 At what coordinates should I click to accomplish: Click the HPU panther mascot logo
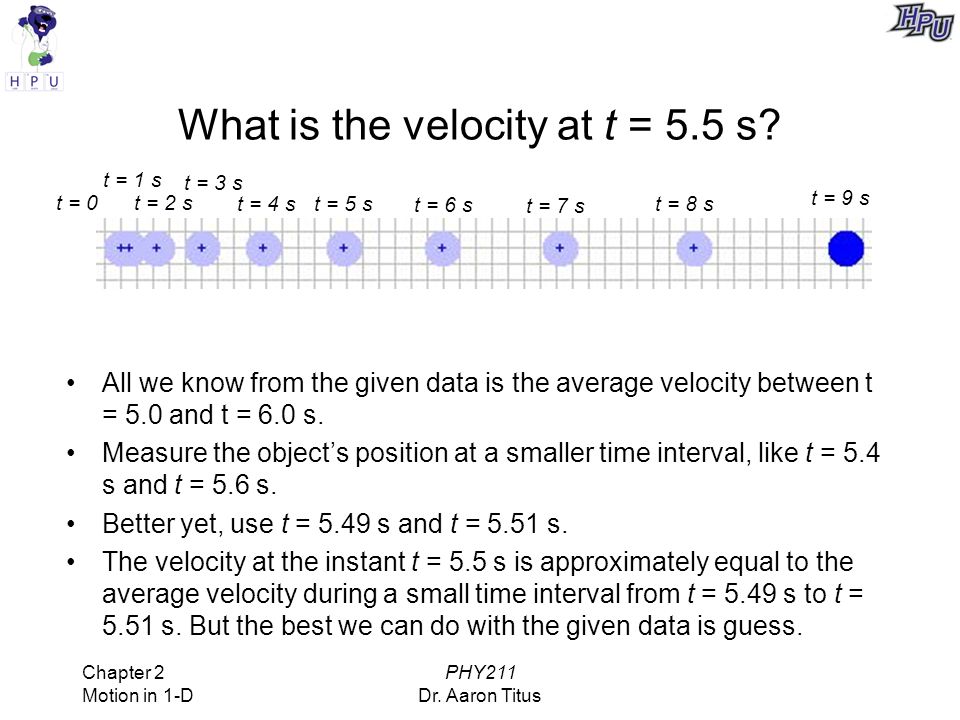click(x=34, y=48)
